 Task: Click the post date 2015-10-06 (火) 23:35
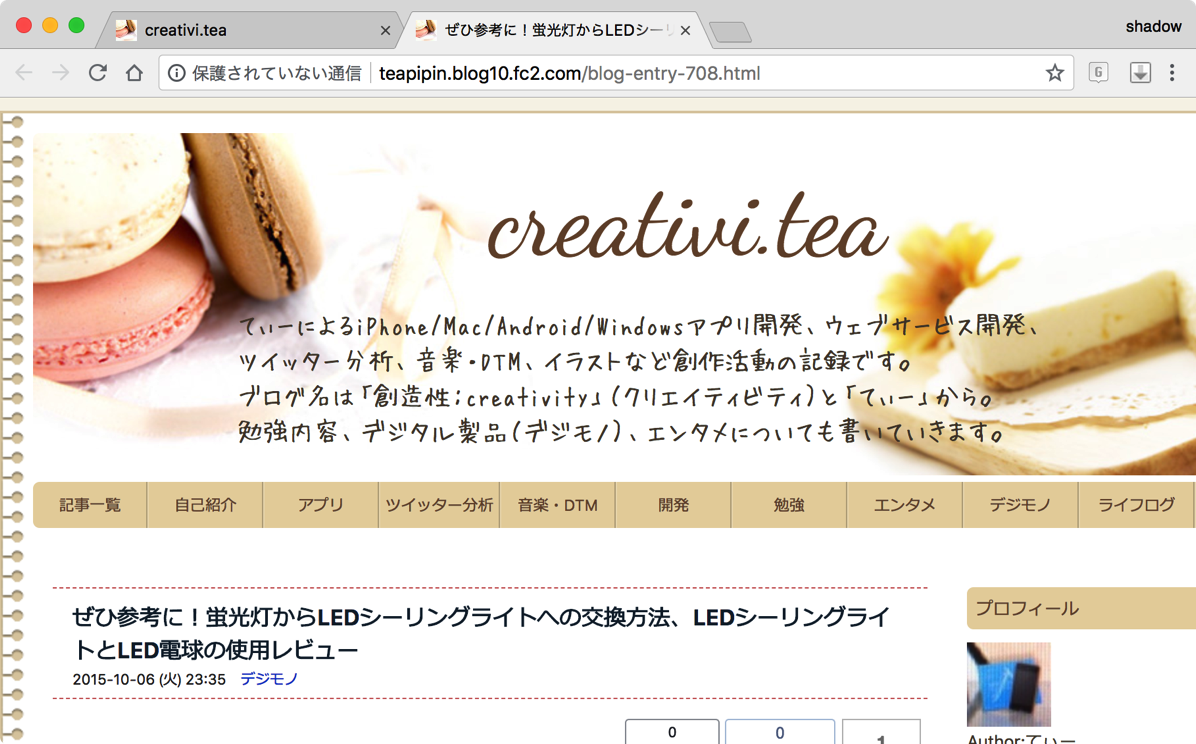(149, 679)
